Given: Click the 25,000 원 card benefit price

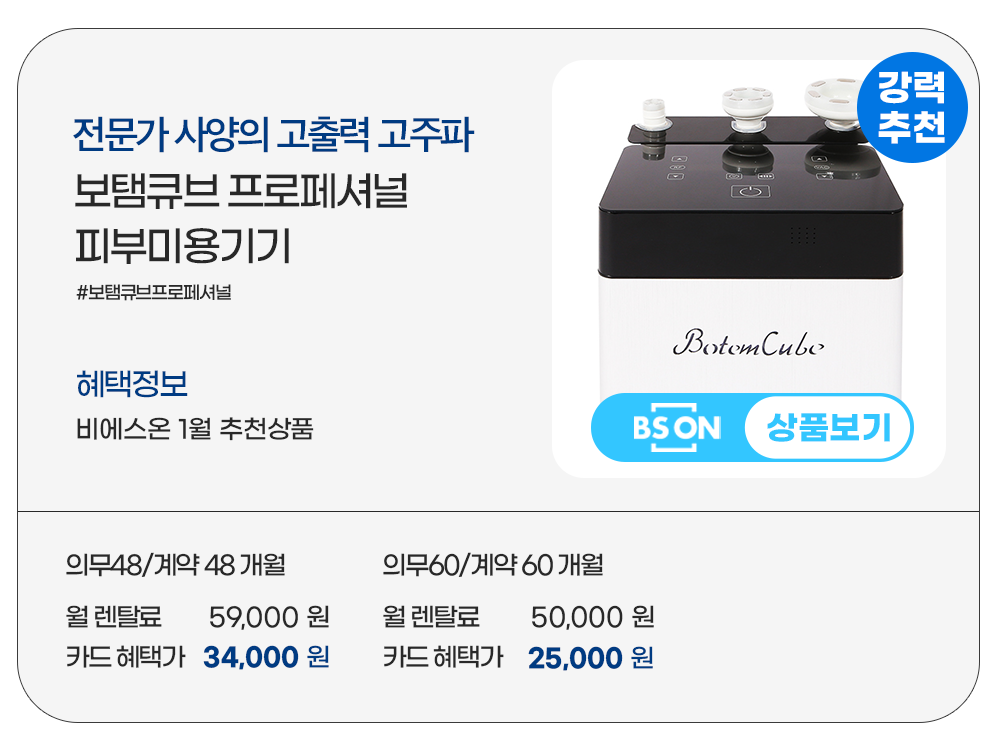Looking at the screenshot, I should pyautogui.click(x=590, y=657).
